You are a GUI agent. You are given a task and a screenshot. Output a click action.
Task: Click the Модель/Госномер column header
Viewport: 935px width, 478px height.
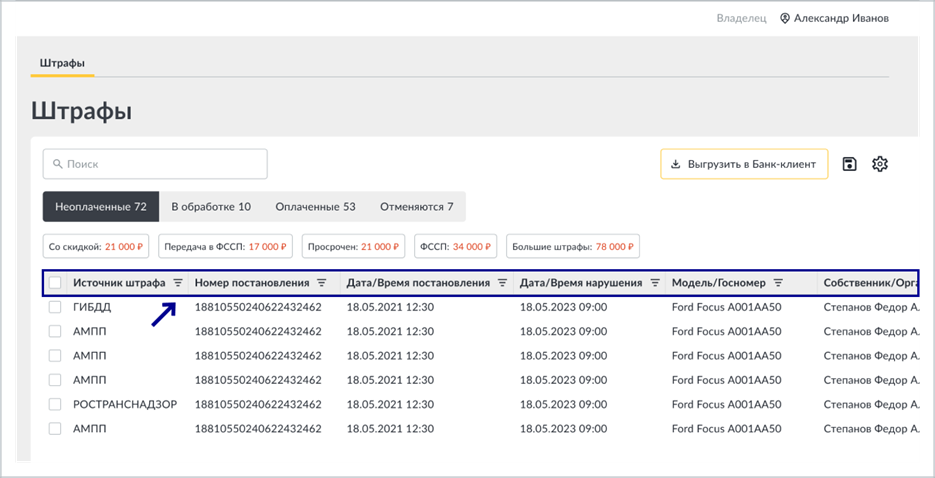[719, 284]
